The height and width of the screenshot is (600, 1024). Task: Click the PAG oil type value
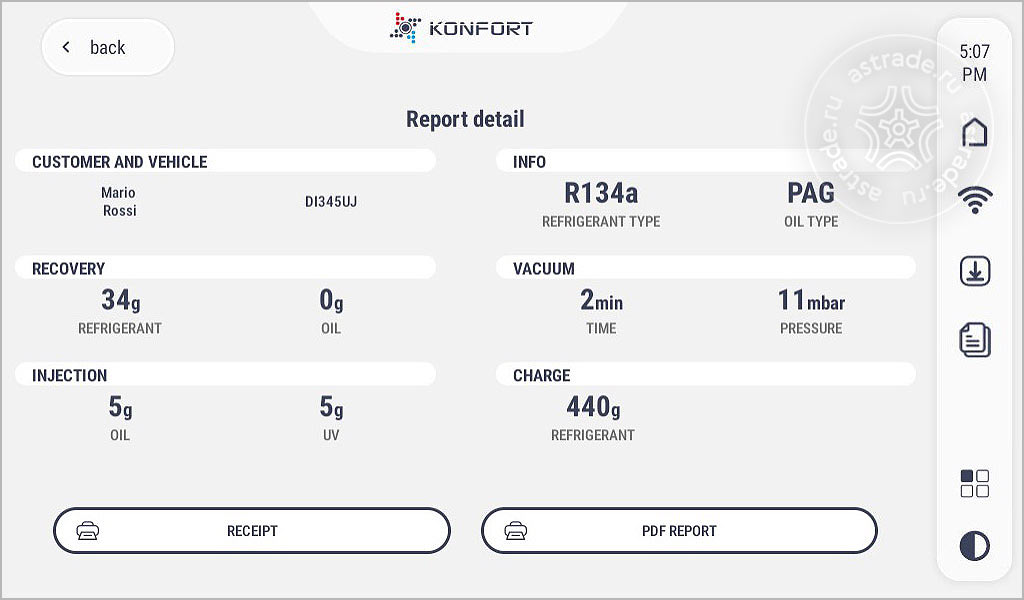pyautogui.click(x=810, y=193)
